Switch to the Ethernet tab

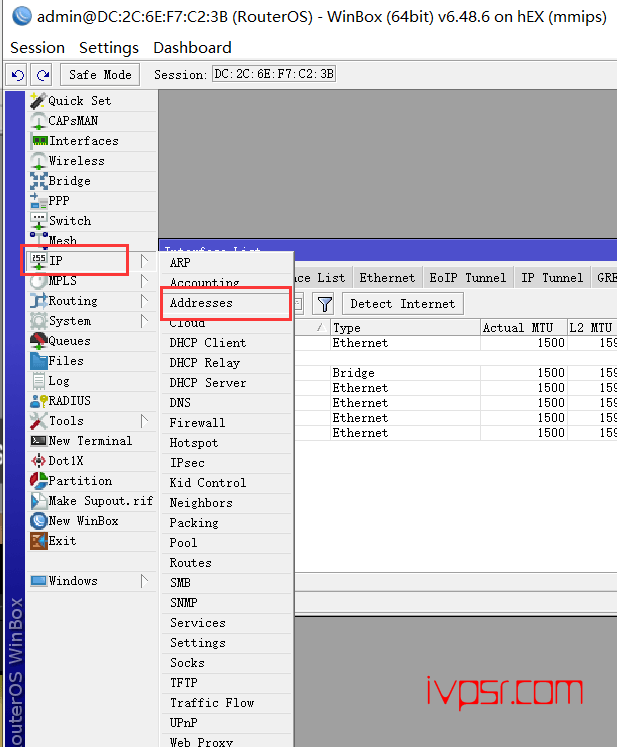pyautogui.click(x=387, y=278)
